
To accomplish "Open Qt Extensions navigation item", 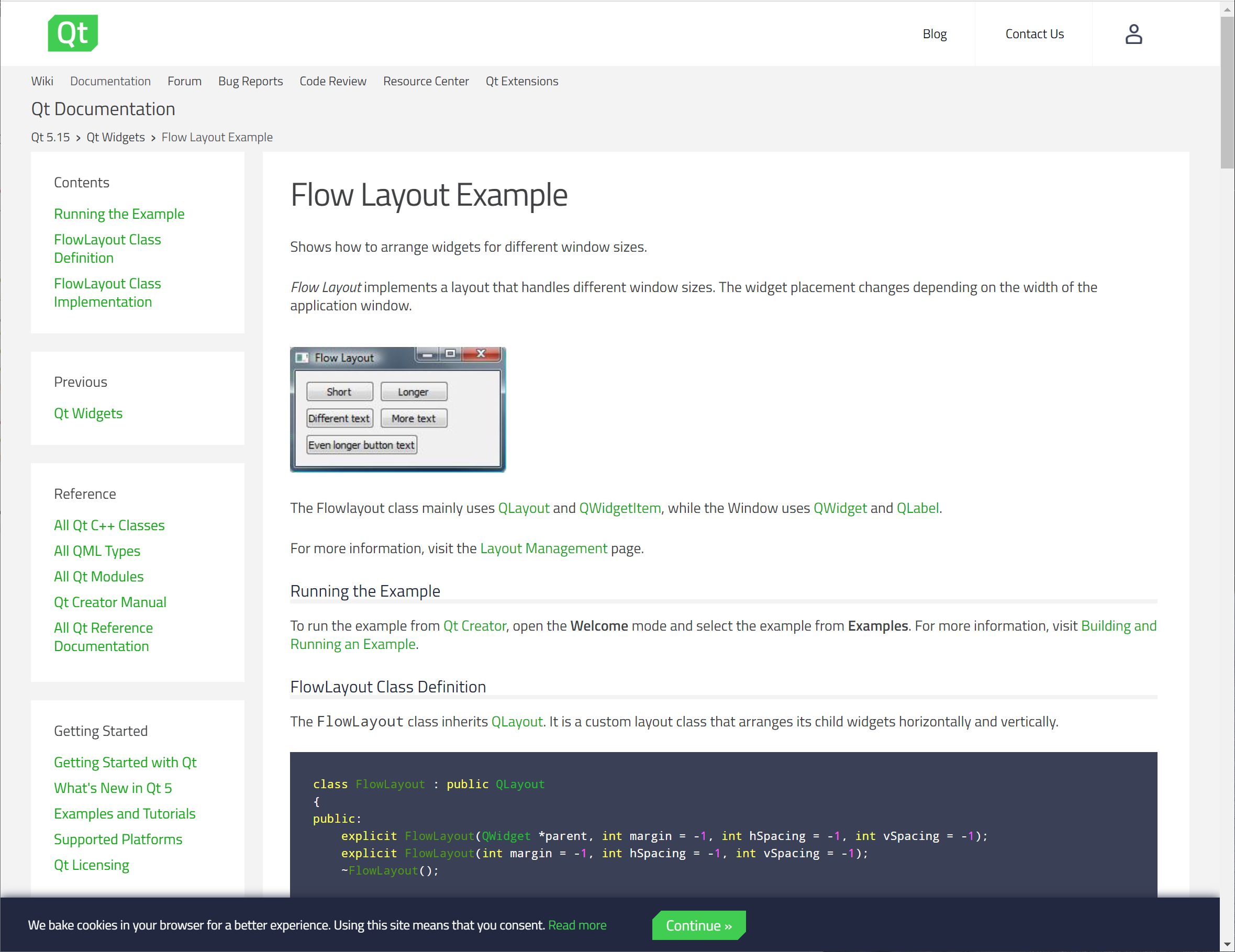I will 521,81.
